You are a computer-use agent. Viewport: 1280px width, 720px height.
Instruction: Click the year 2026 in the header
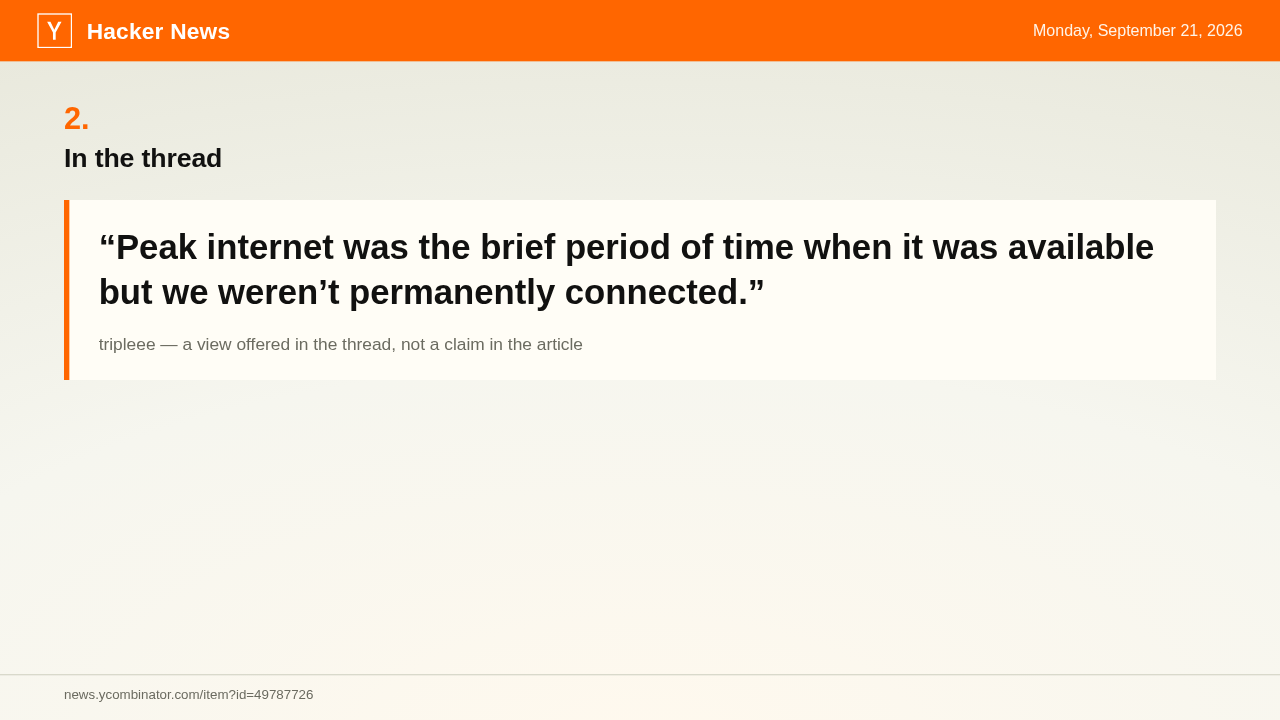click(1224, 31)
